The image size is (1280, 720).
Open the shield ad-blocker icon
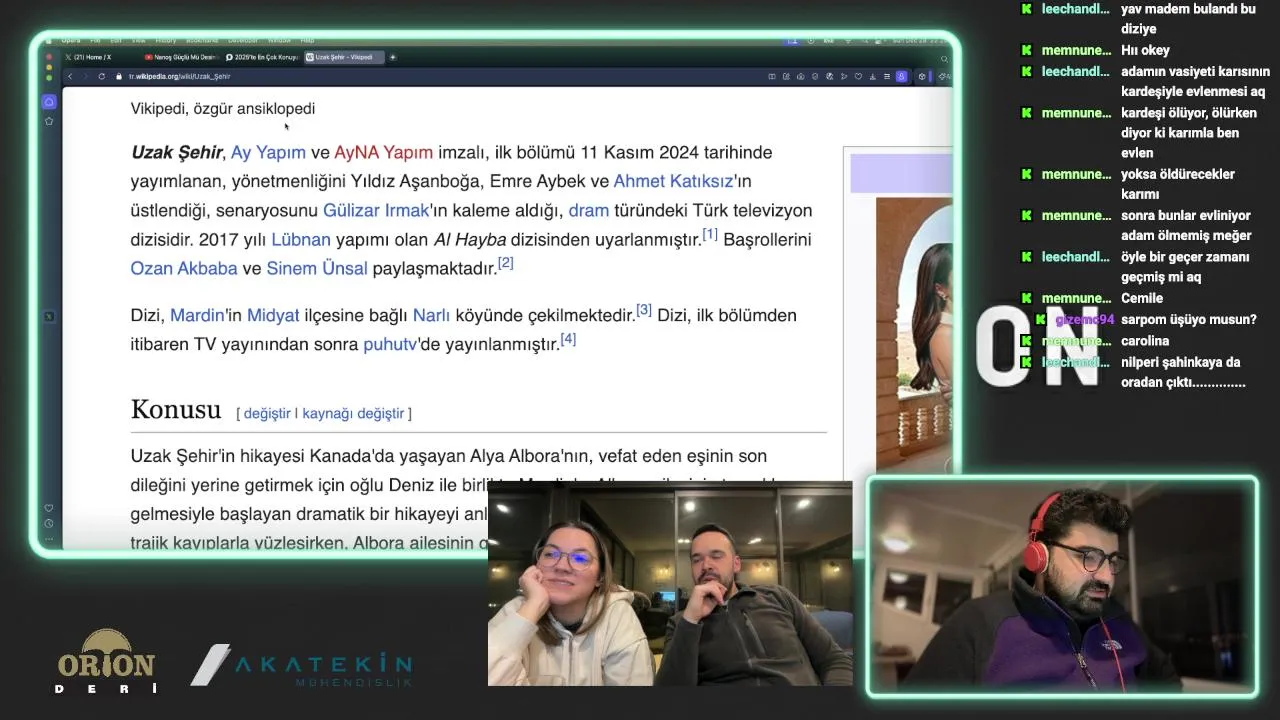point(815,77)
